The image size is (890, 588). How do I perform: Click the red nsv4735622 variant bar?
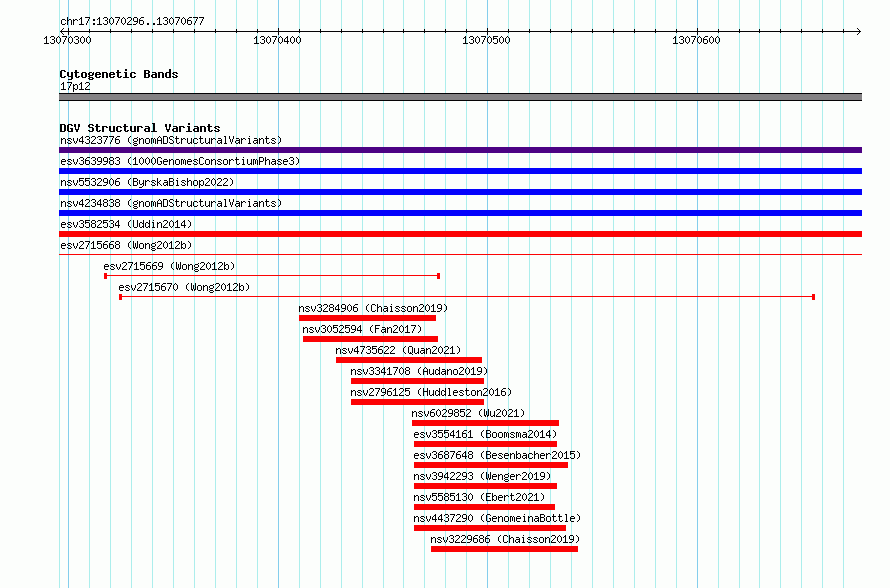coord(409,360)
